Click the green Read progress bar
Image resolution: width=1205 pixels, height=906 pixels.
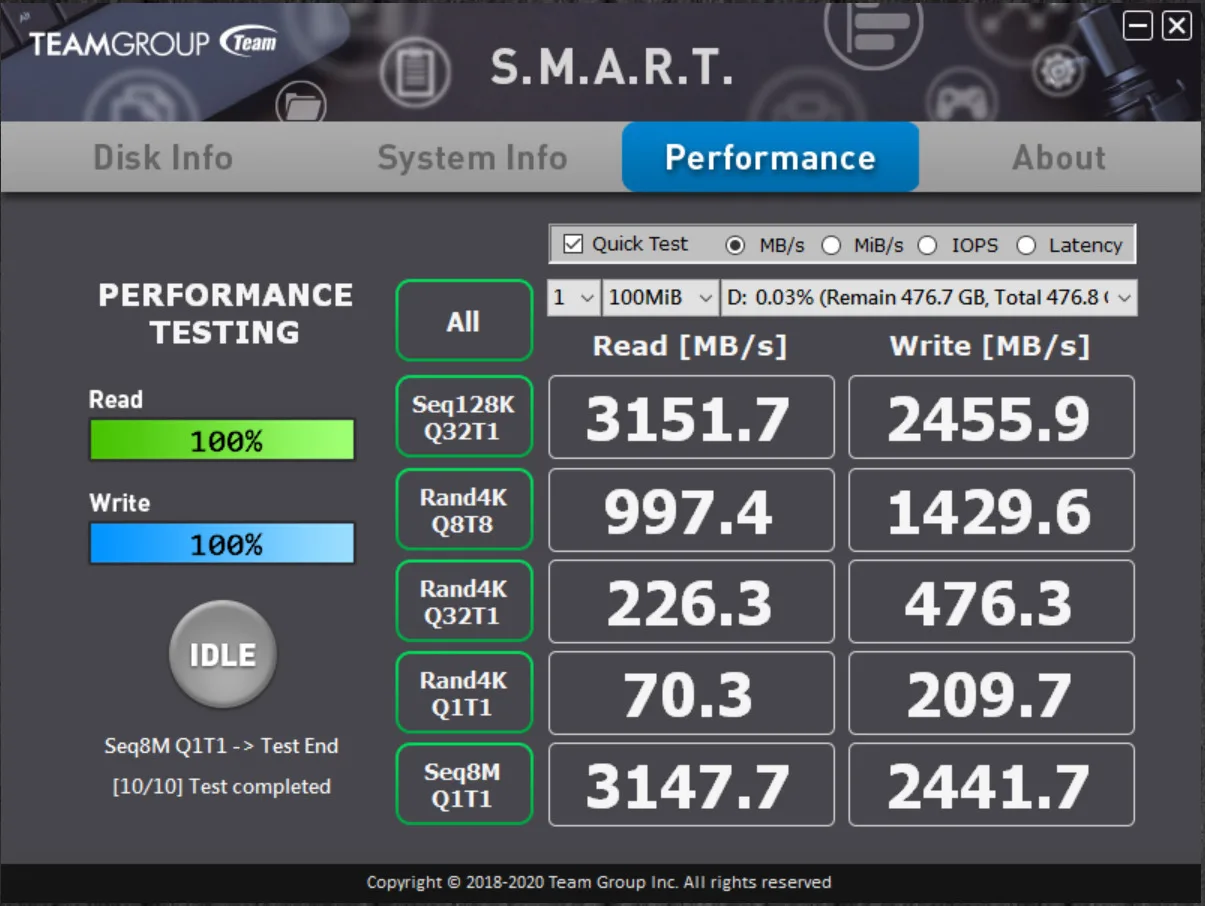coord(222,440)
